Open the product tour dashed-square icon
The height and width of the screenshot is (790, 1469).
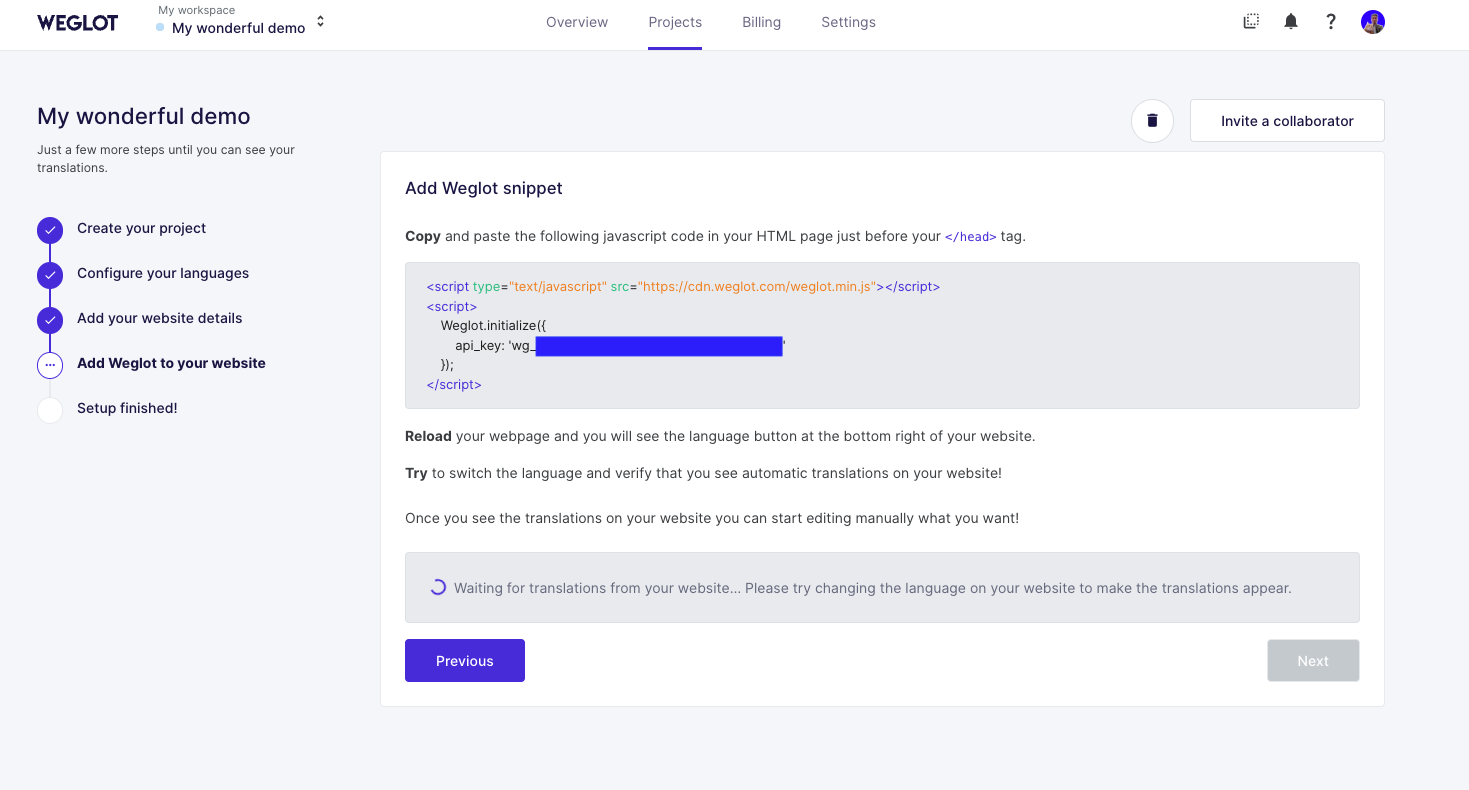(x=1250, y=21)
